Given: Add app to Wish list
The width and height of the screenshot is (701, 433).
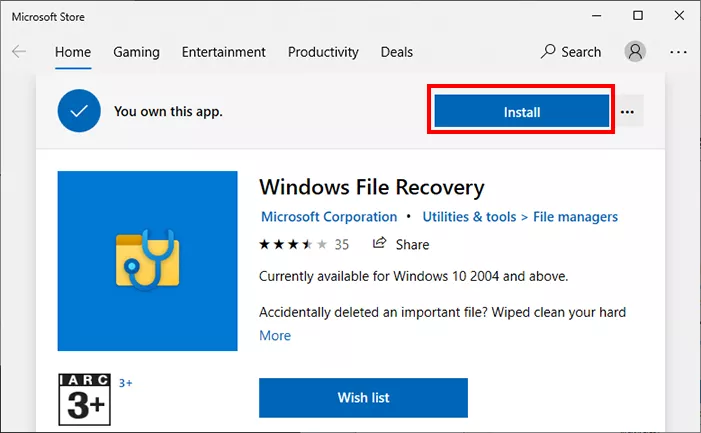Looking at the screenshot, I should (x=363, y=398).
